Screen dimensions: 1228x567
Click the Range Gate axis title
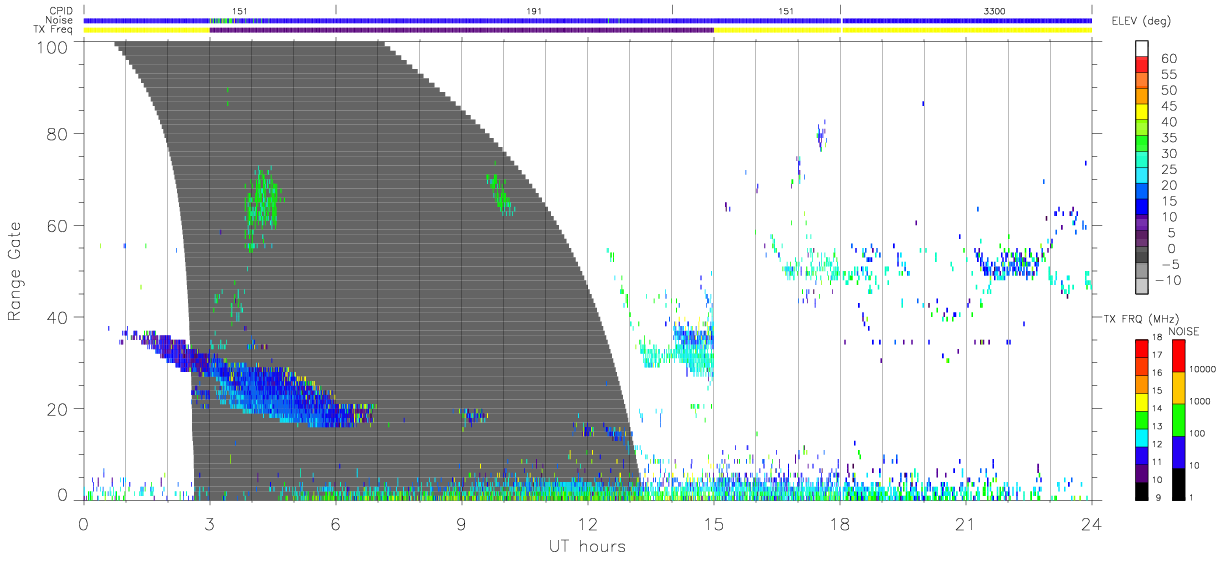tap(15, 271)
